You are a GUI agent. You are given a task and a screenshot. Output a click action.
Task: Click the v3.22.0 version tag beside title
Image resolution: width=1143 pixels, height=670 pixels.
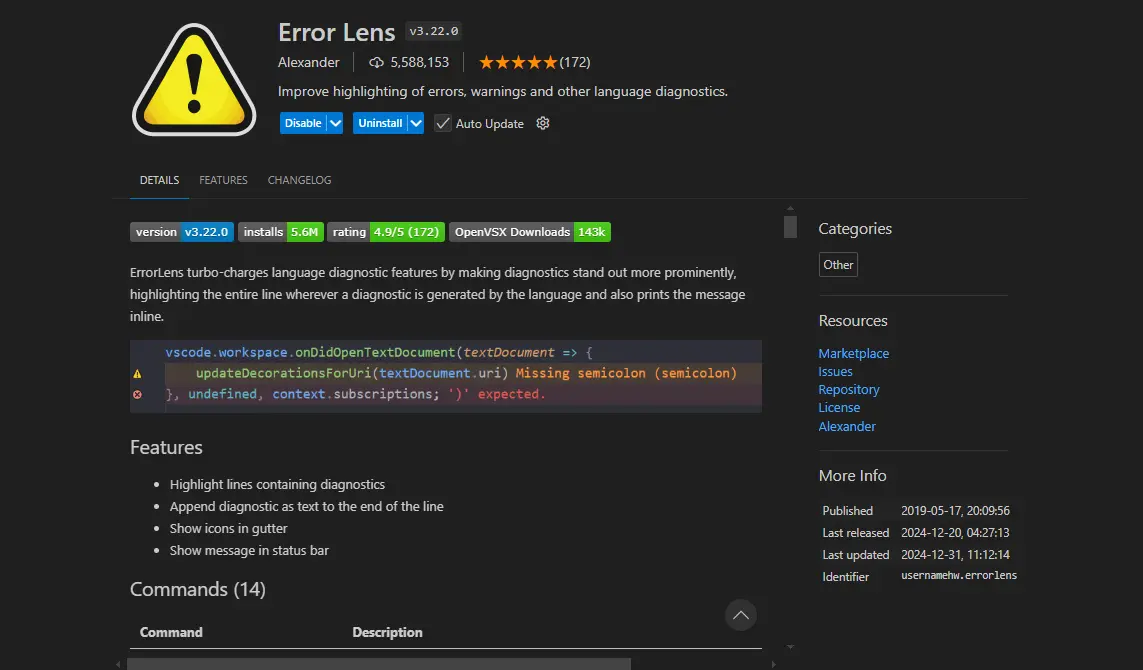pyautogui.click(x=434, y=31)
